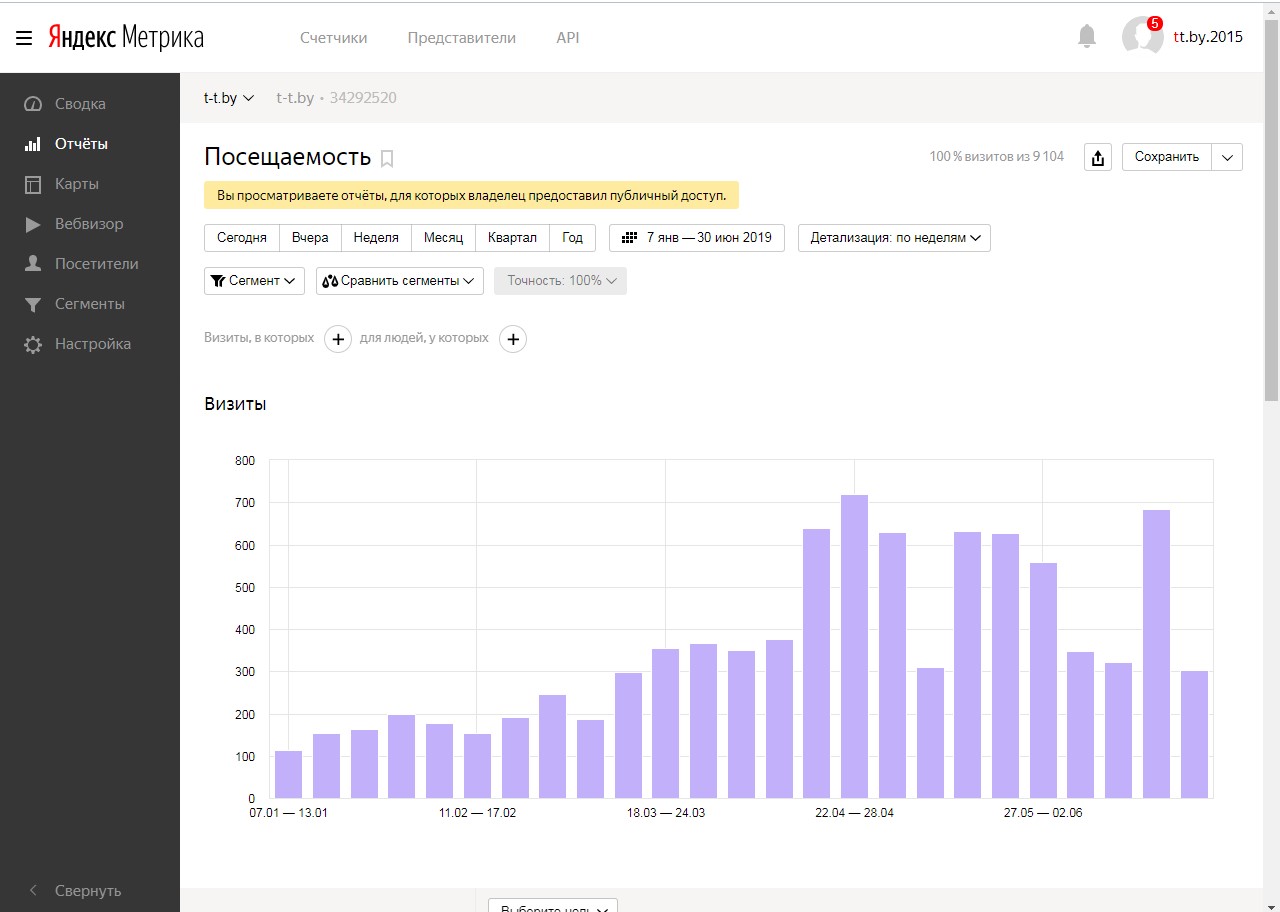The height and width of the screenshot is (912, 1280).
Task: Click the notifications bell icon
Action: [x=1087, y=37]
